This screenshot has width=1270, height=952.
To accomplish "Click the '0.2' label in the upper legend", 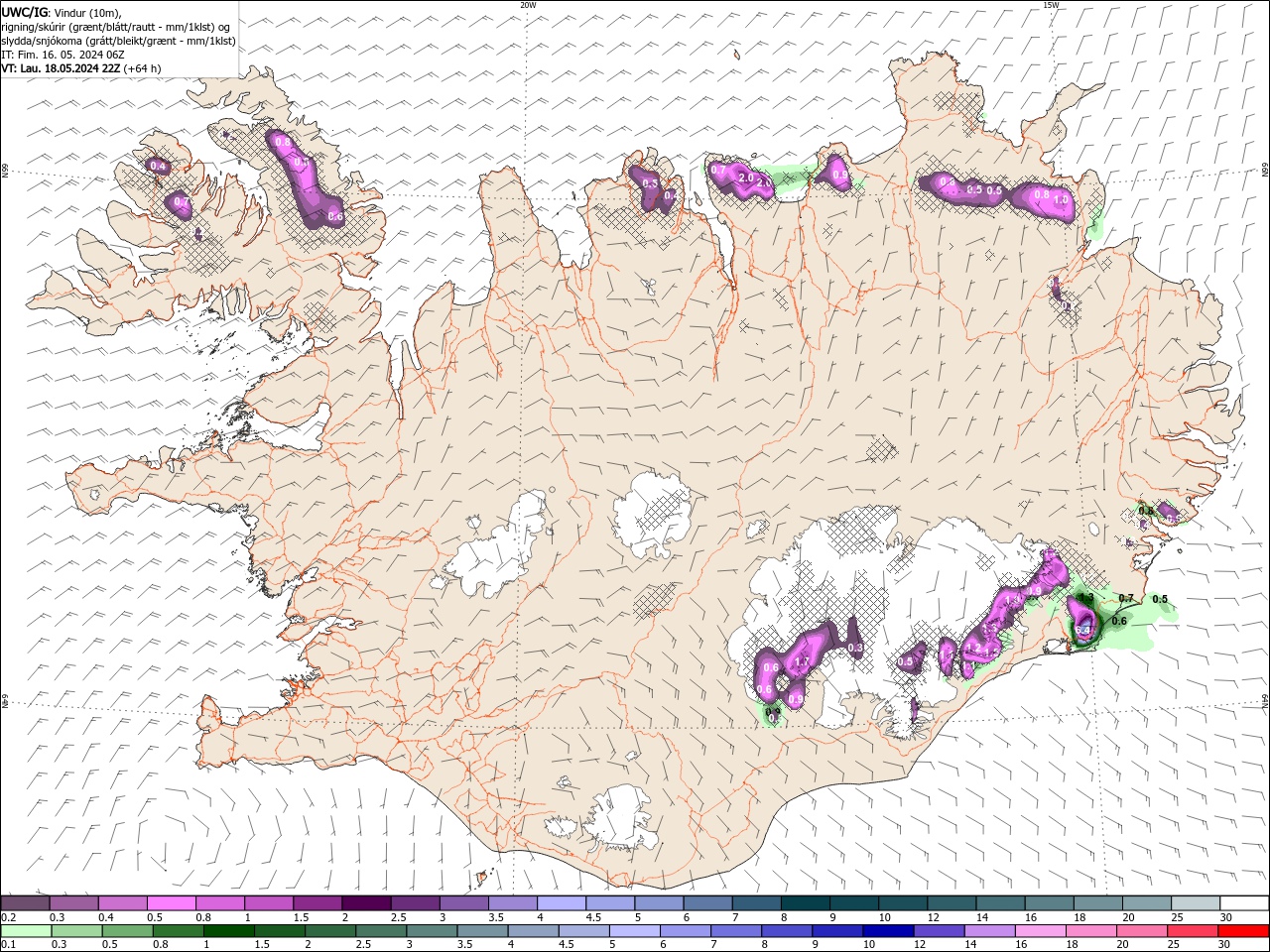I will coord(9,917).
